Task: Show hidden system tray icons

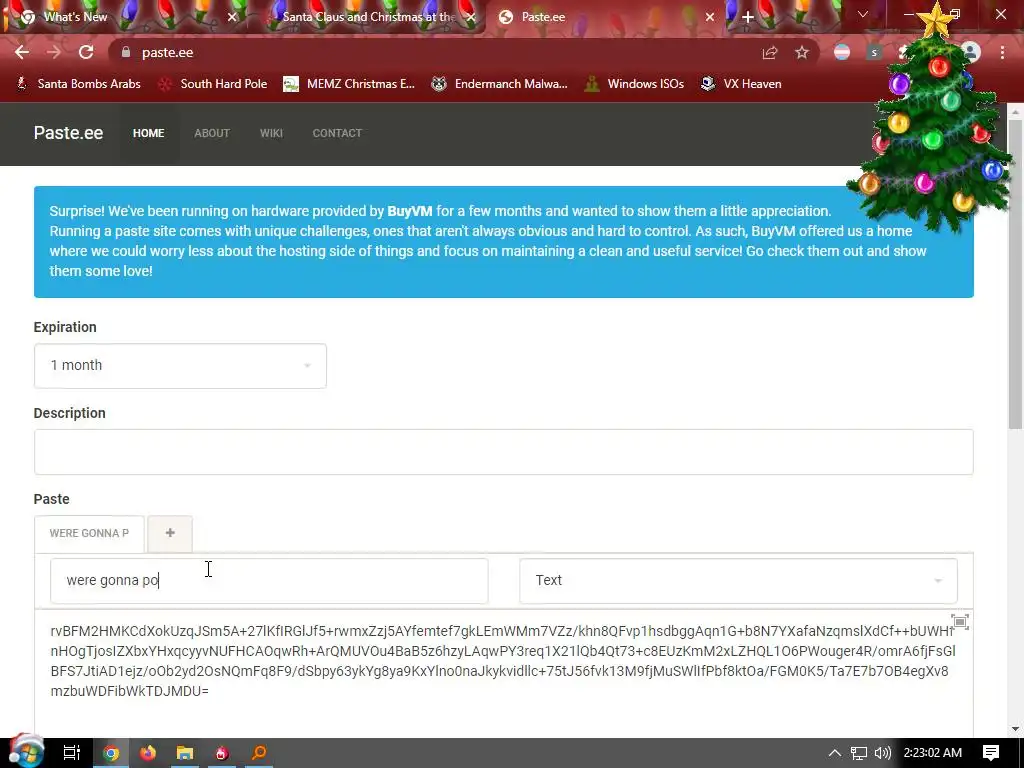Action: coord(834,753)
